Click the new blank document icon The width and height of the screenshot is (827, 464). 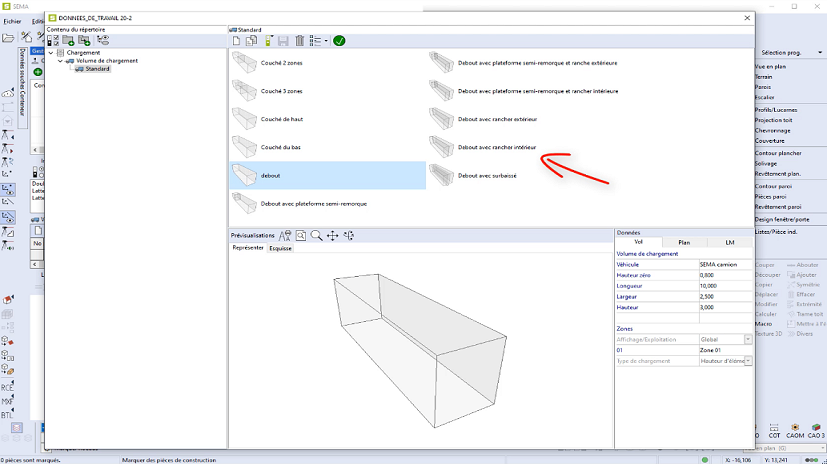click(x=237, y=41)
